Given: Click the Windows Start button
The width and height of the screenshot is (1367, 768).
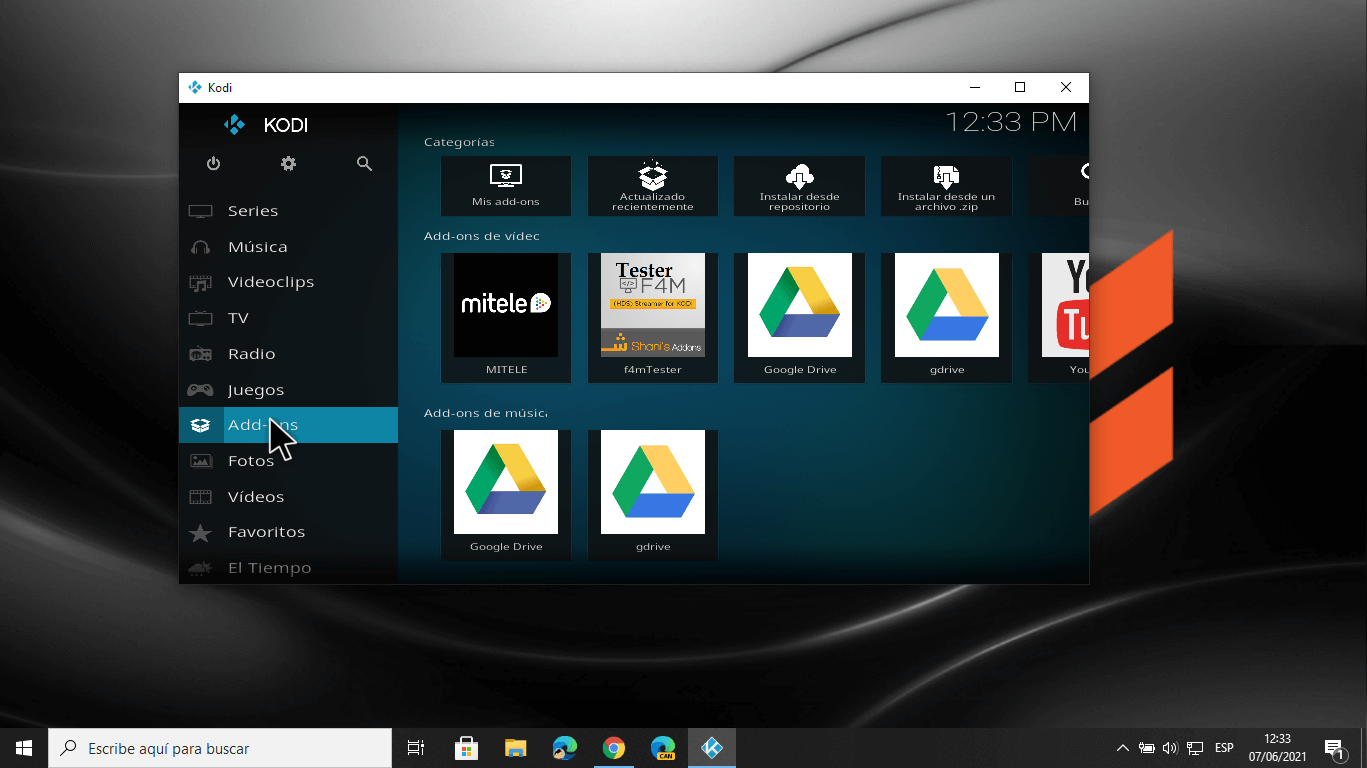Looking at the screenshot, I should point(24,748).
